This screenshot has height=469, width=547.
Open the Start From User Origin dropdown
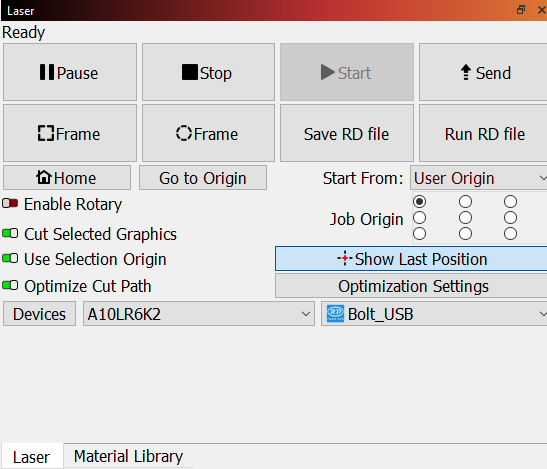479,178
